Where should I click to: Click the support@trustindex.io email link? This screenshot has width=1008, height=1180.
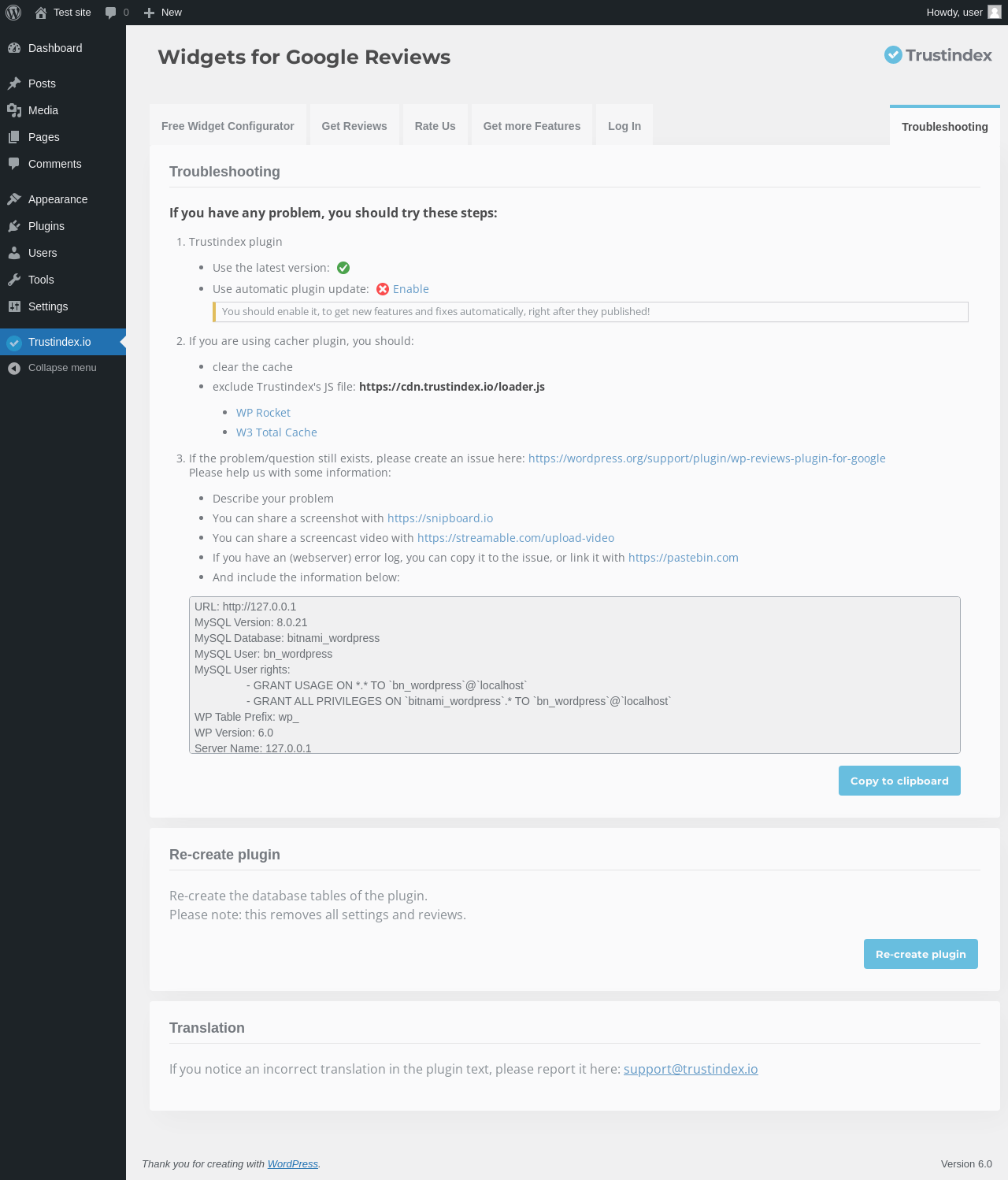click(x=691, y=1069)
